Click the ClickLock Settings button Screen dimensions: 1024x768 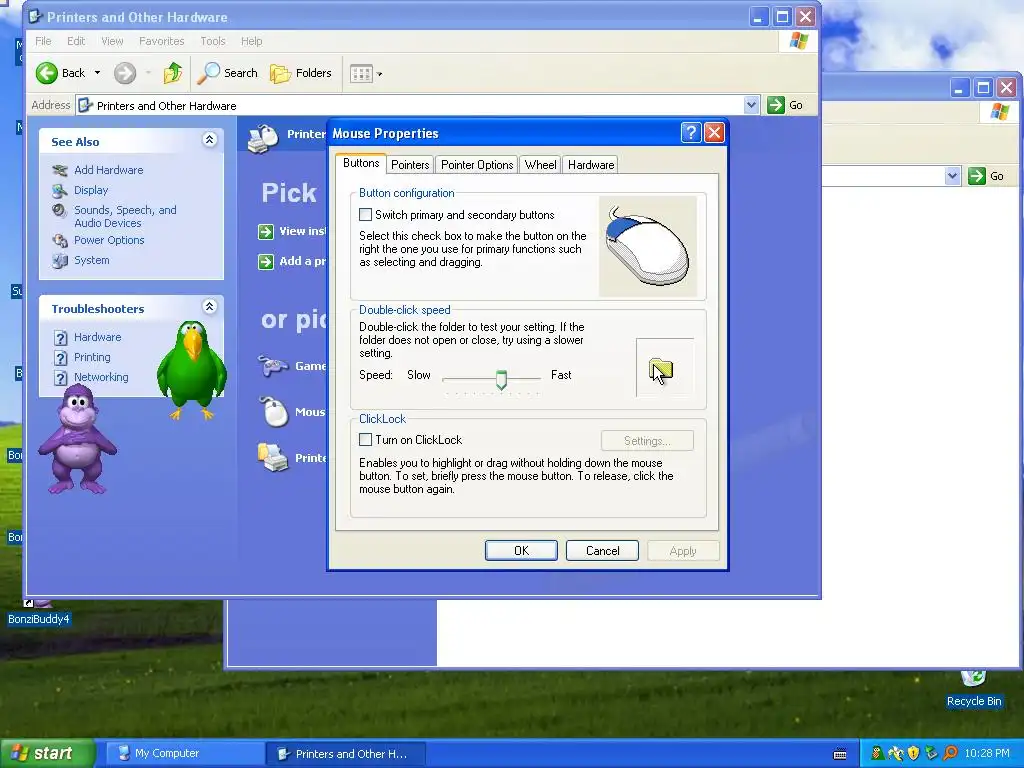[647, 441]
